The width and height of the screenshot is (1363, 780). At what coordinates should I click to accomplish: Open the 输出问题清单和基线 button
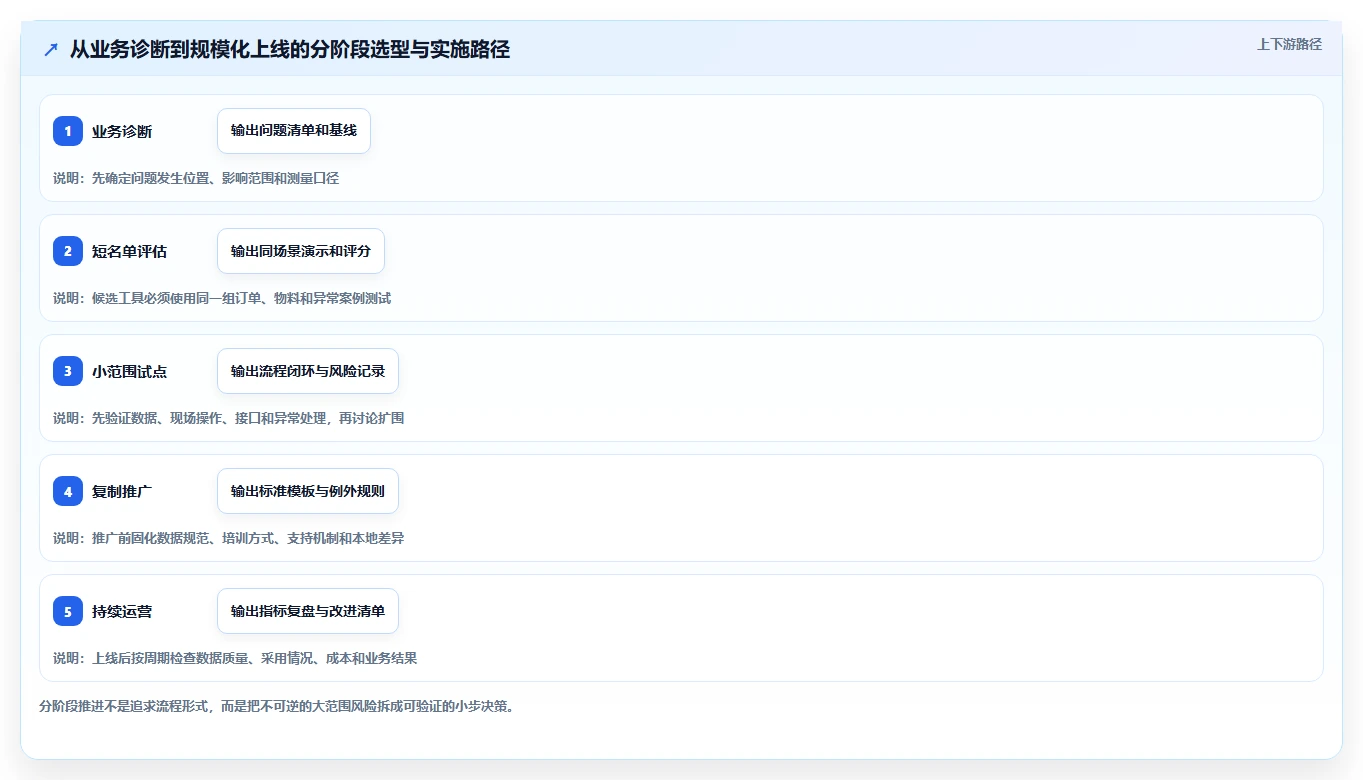[294, 131]
